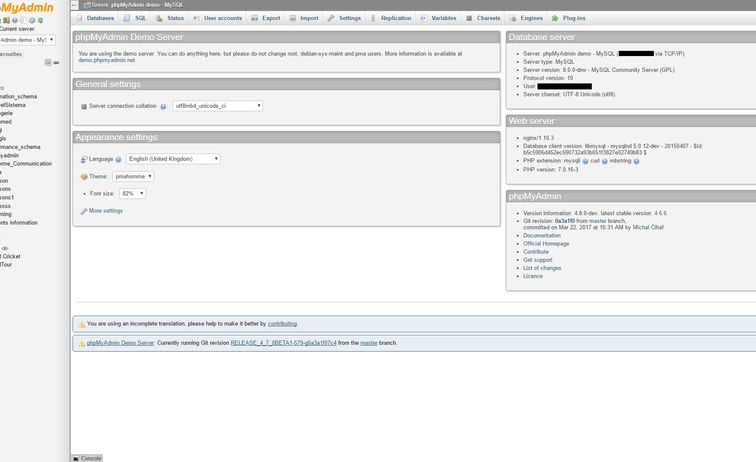Click the contributing link in translation notice

(283, 324)
